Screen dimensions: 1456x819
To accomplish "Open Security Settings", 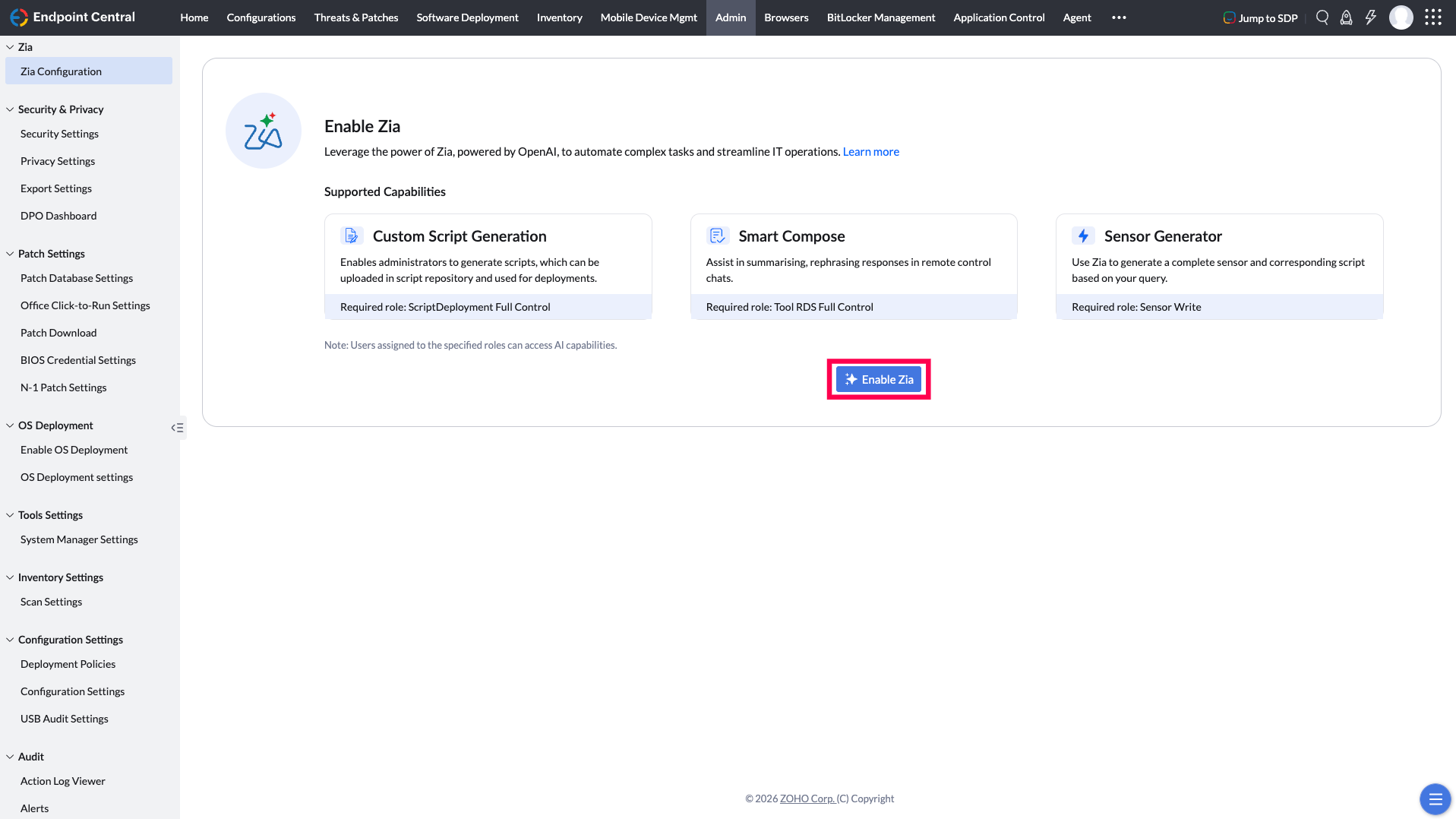I will point(59,134).
